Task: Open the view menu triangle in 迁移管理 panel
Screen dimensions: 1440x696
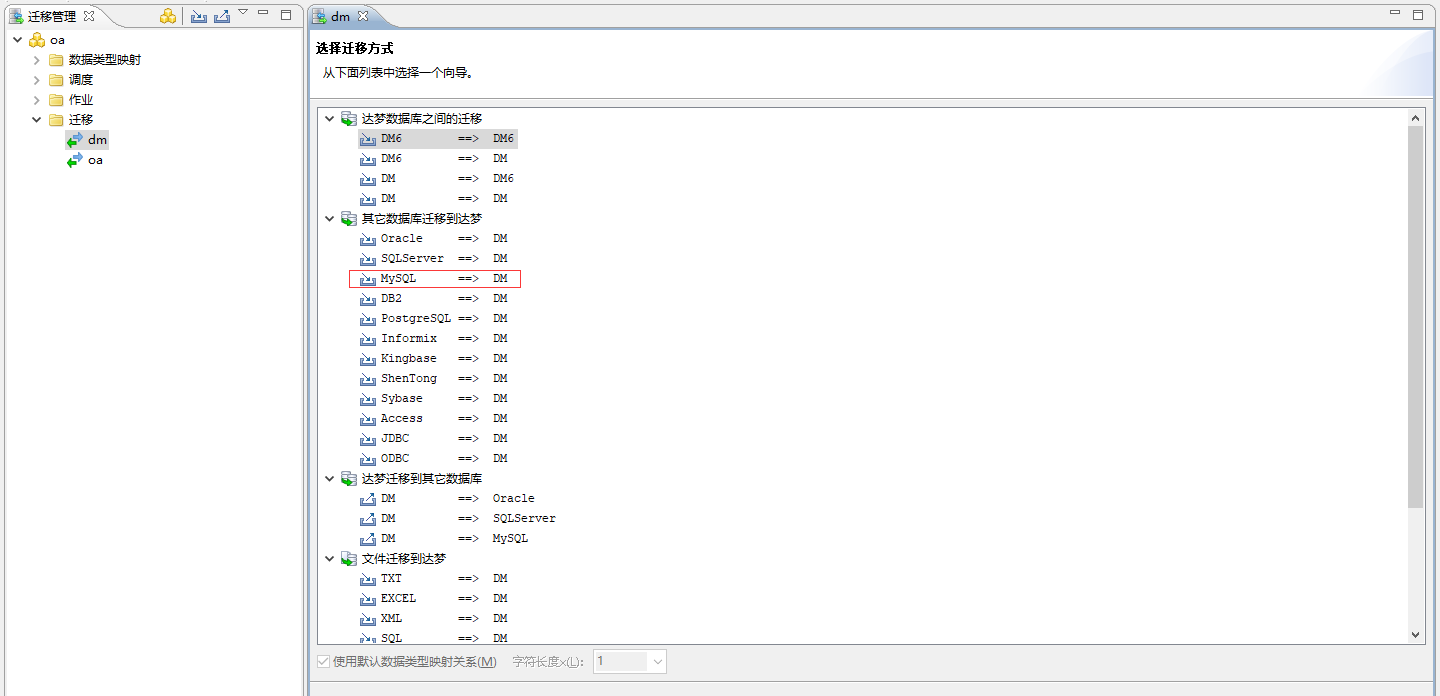Action: click(x=243, y=12)
